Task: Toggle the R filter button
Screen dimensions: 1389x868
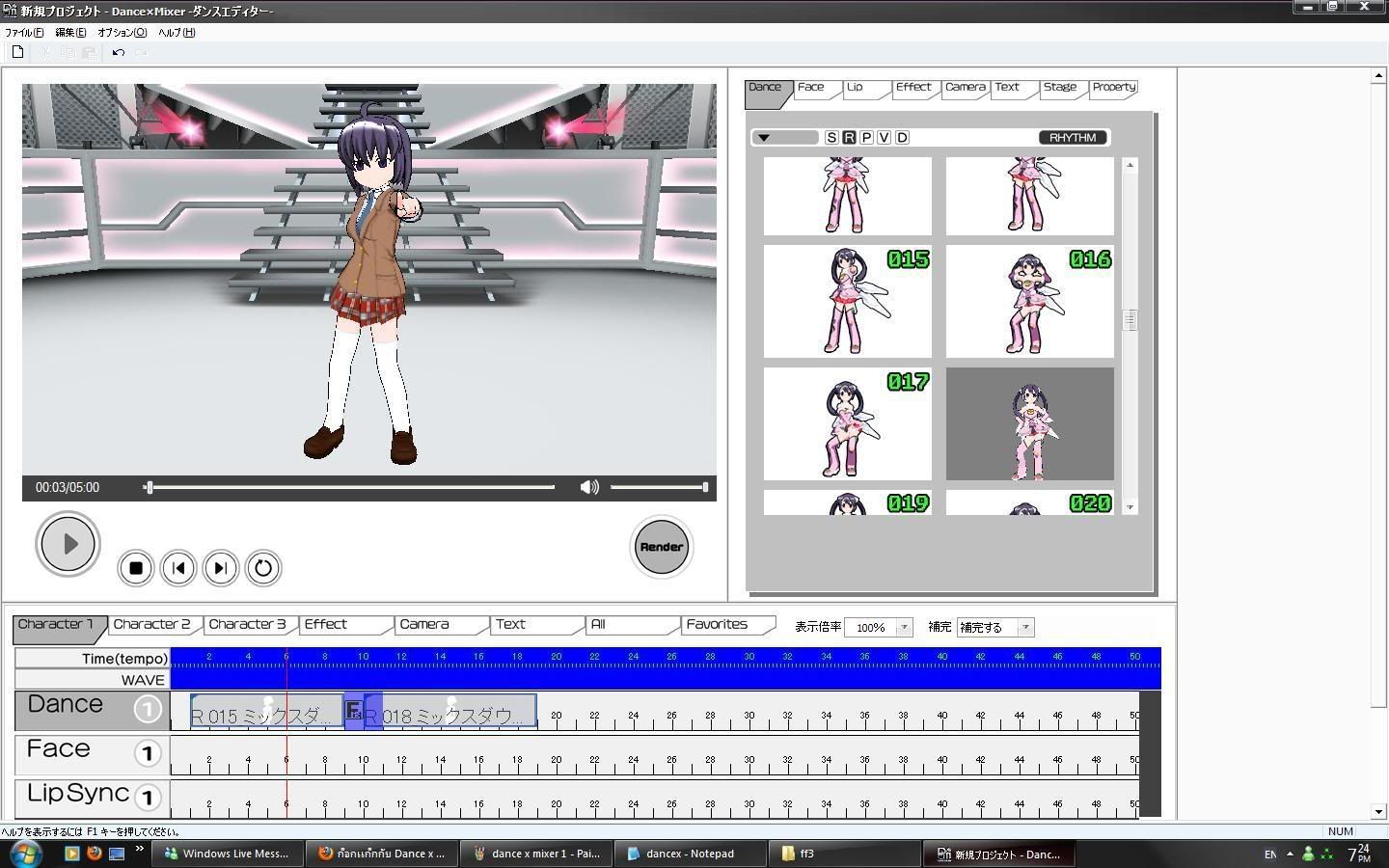Action: point(849,138)
